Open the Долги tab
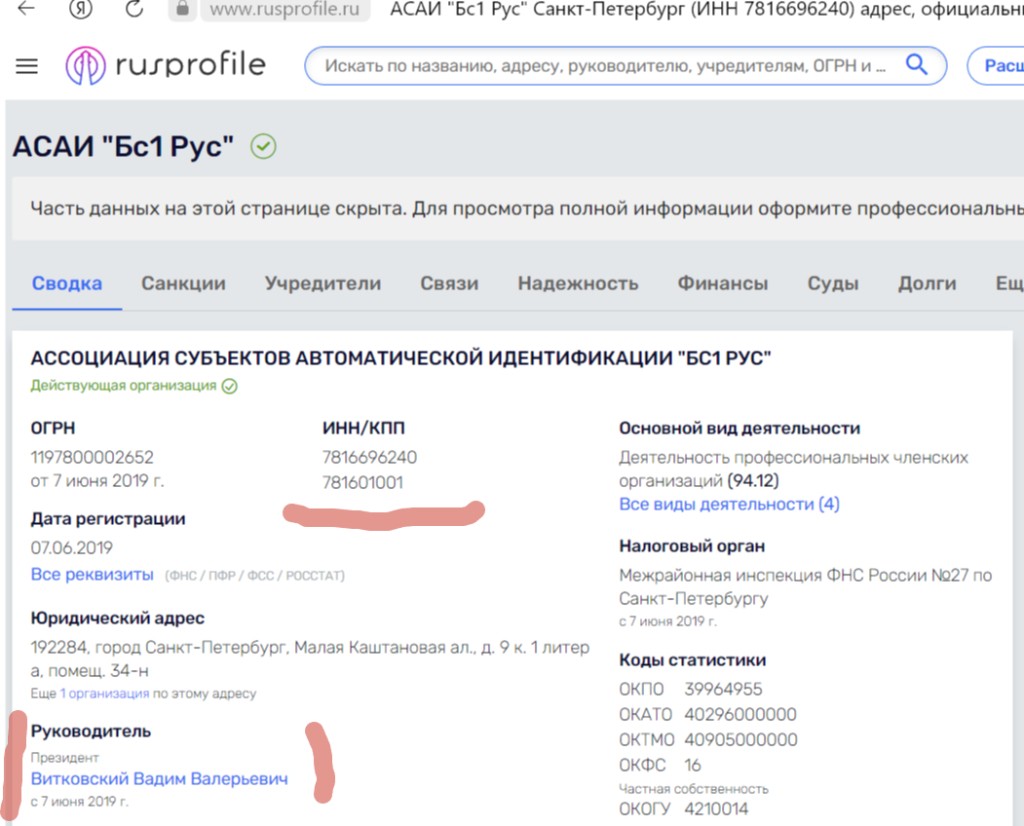 [x=927, y=283]
